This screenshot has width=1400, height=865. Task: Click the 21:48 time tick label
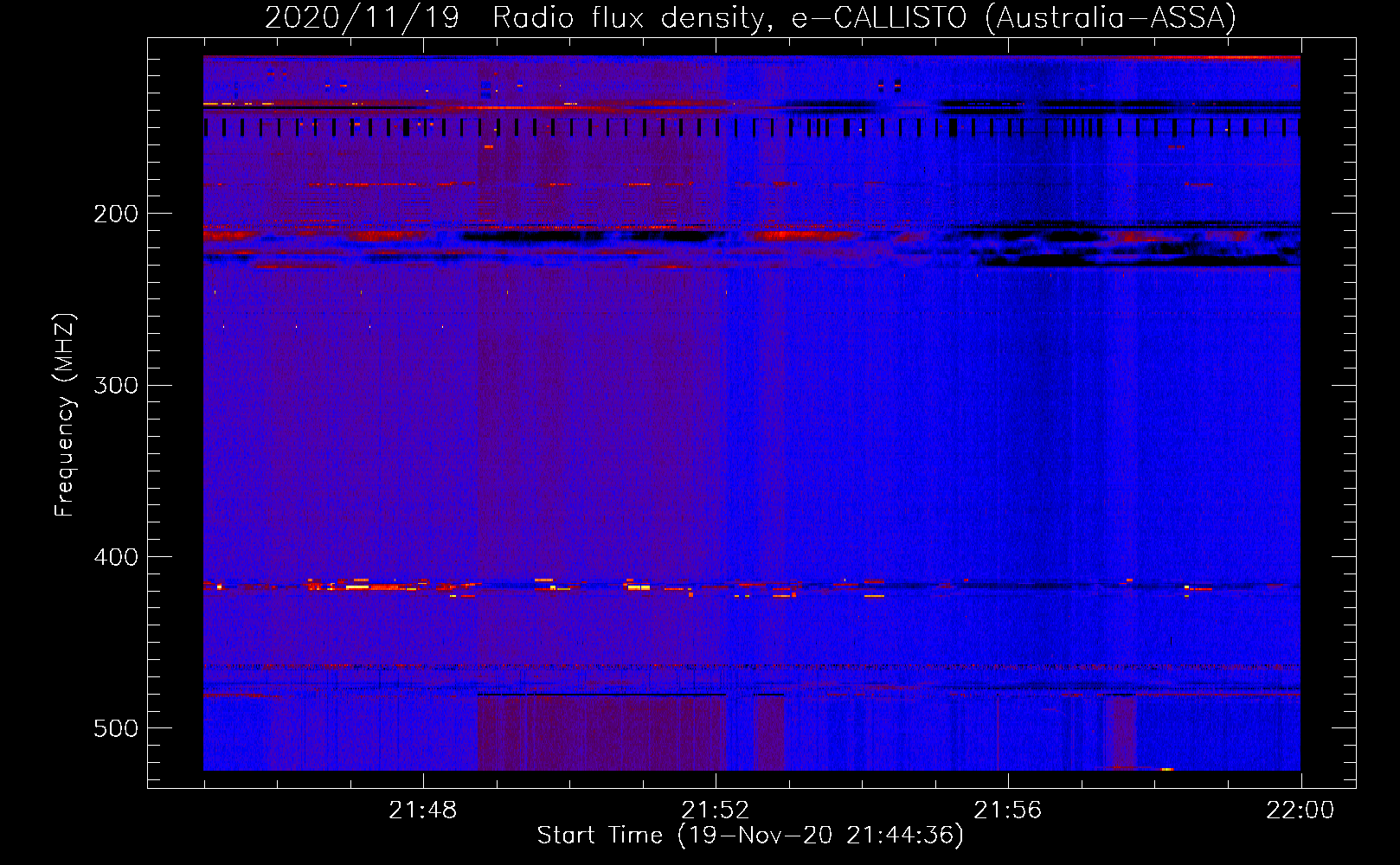click(423, 811)
